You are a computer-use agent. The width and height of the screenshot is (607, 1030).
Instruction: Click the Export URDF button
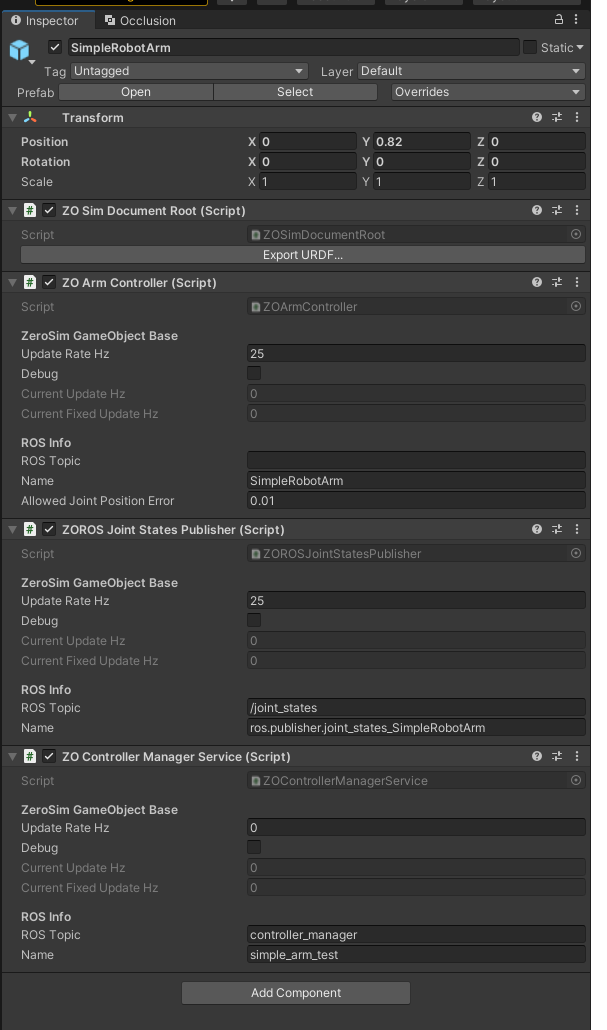click(302, 255)
